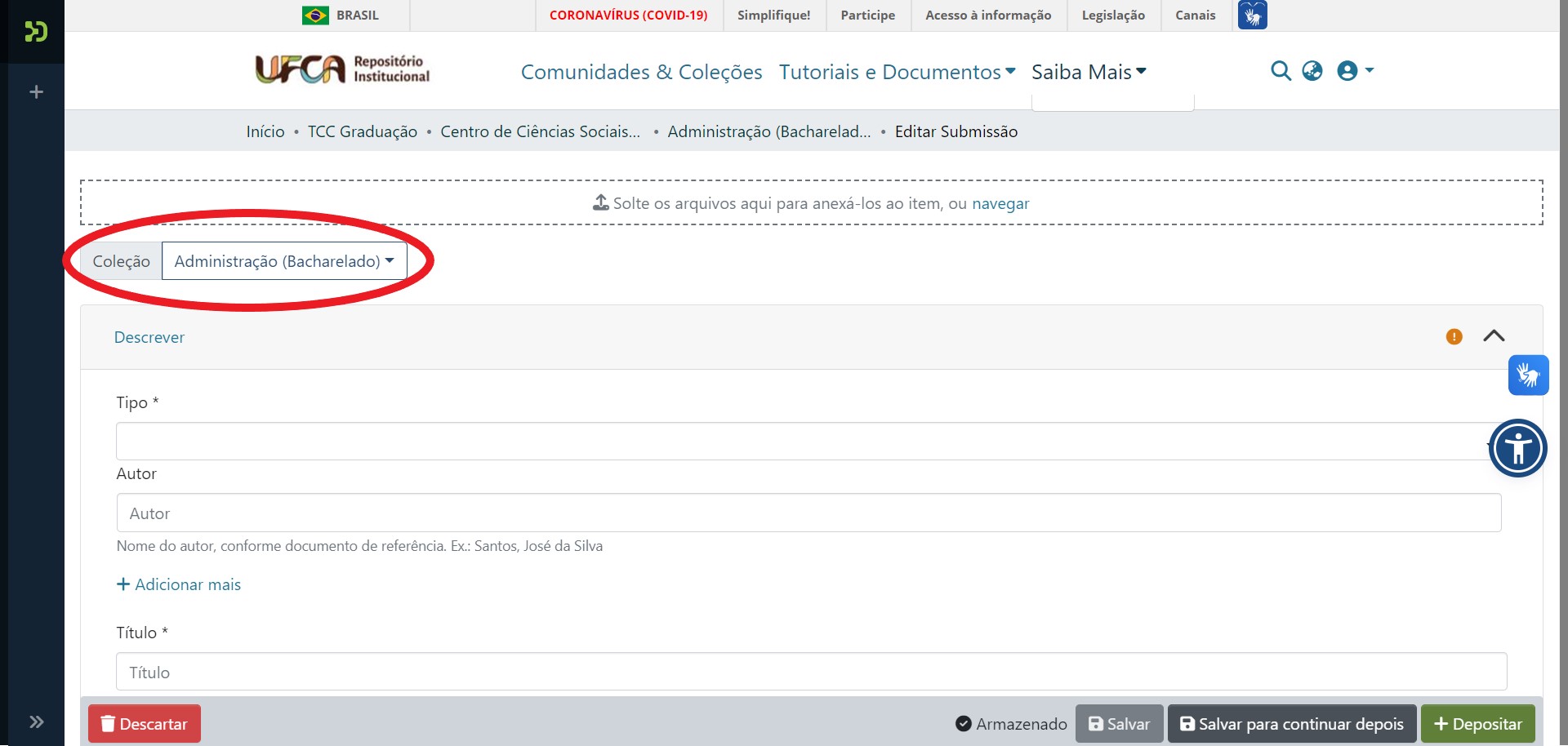Open the search magnifier icon
Viewport: 1568px width, 746px height.
[x=1281, y=71]
